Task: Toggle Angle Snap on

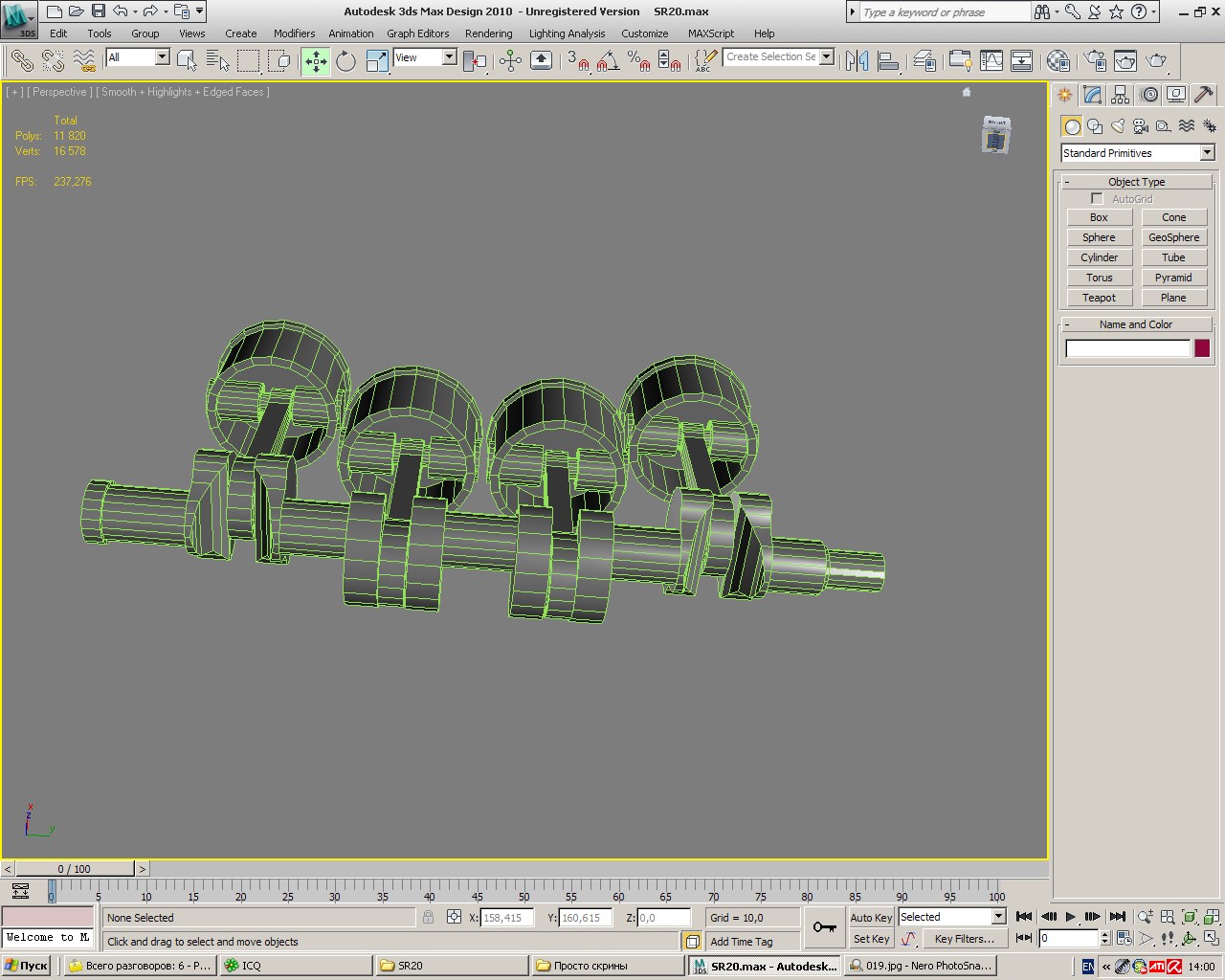Action: pyautogui.click(x=608, y=61)
